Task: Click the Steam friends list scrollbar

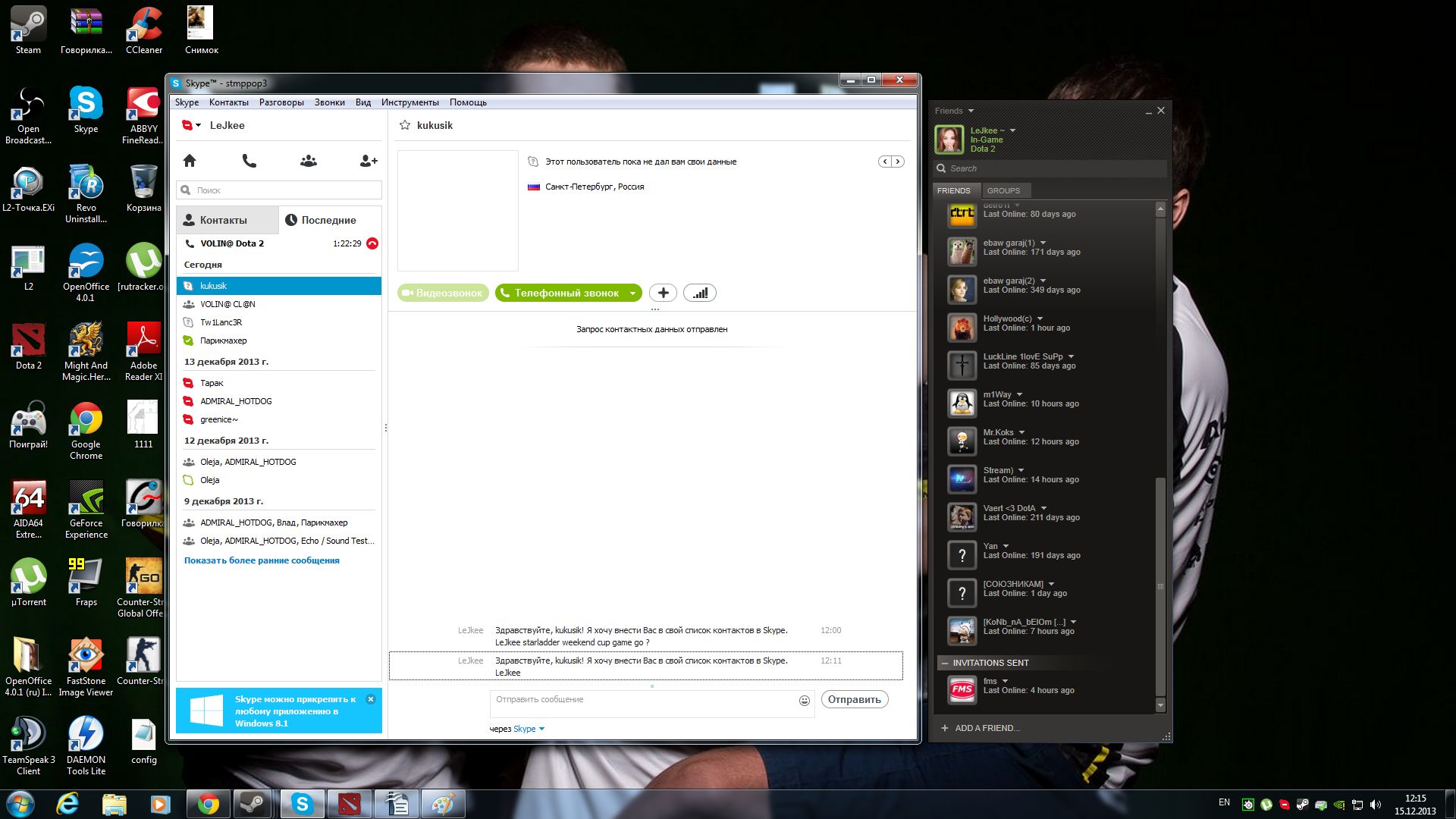Action: 1159,585
